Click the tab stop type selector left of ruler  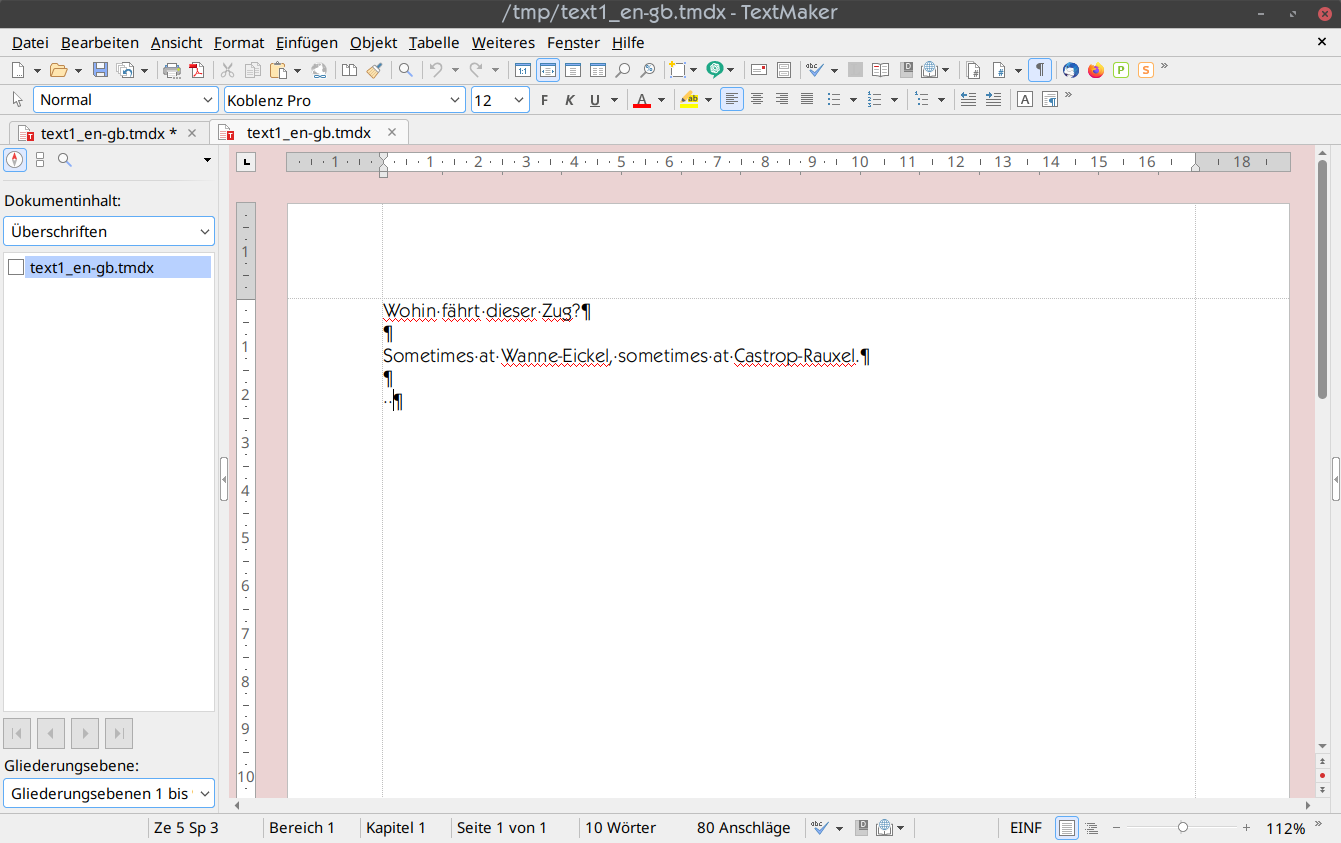click(247, 162)
